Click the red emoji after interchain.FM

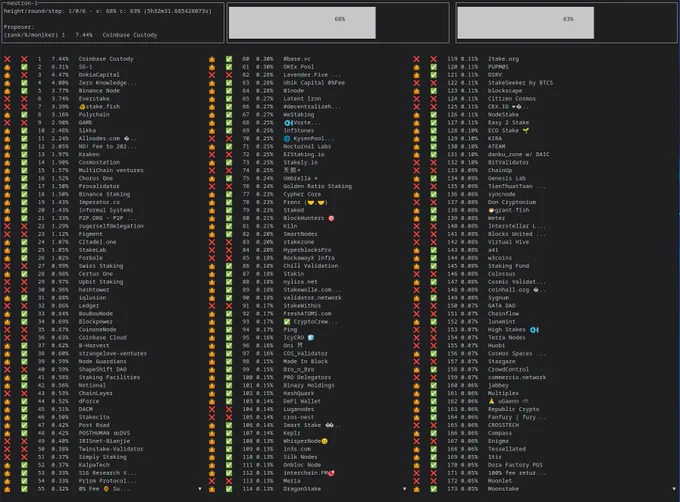point(331,473)
